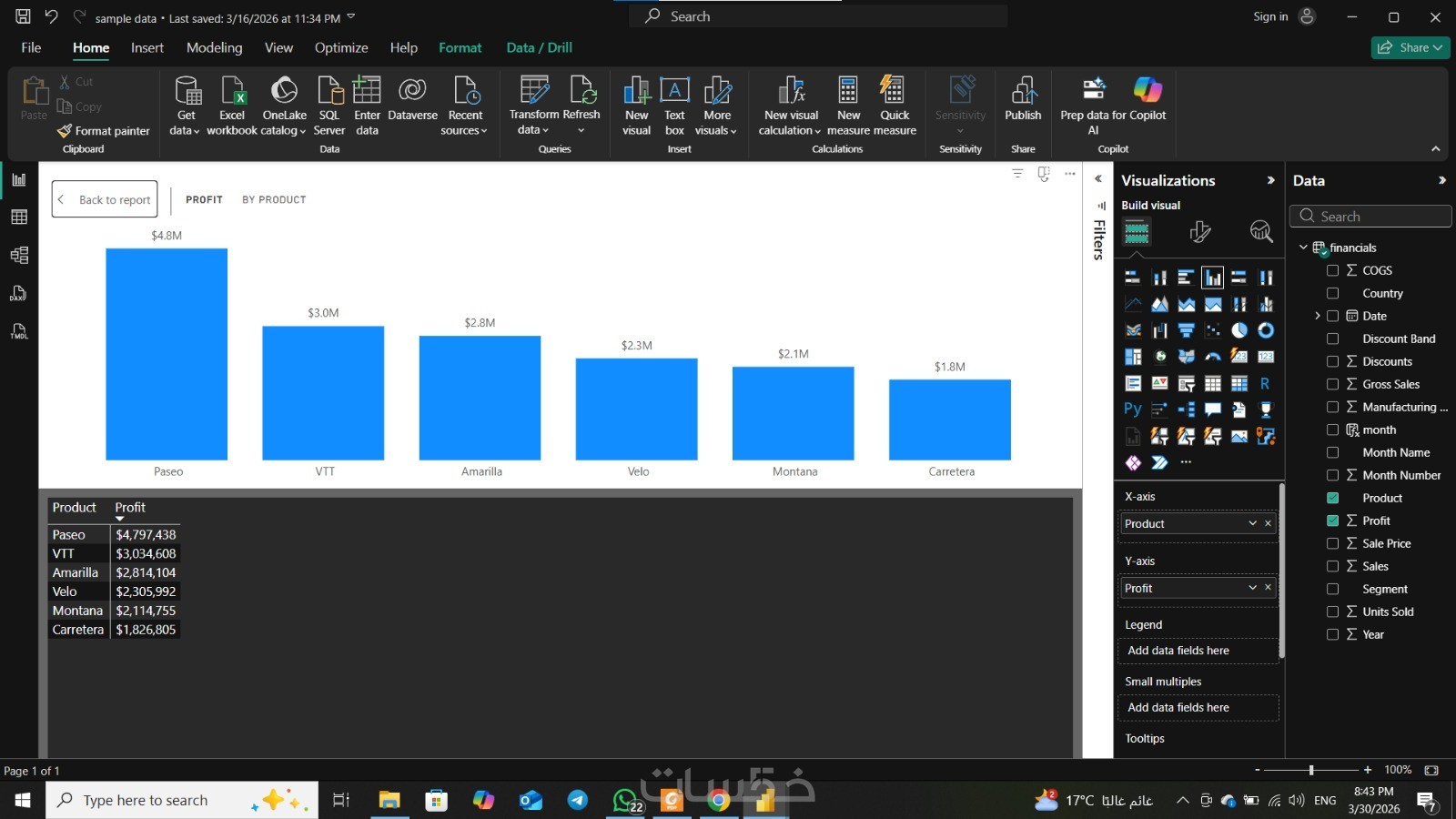This screenshot has height=819, width=1456.
Task: Change visual to Pie chart
Action: pyautogui.click(x=1239, y=330)
